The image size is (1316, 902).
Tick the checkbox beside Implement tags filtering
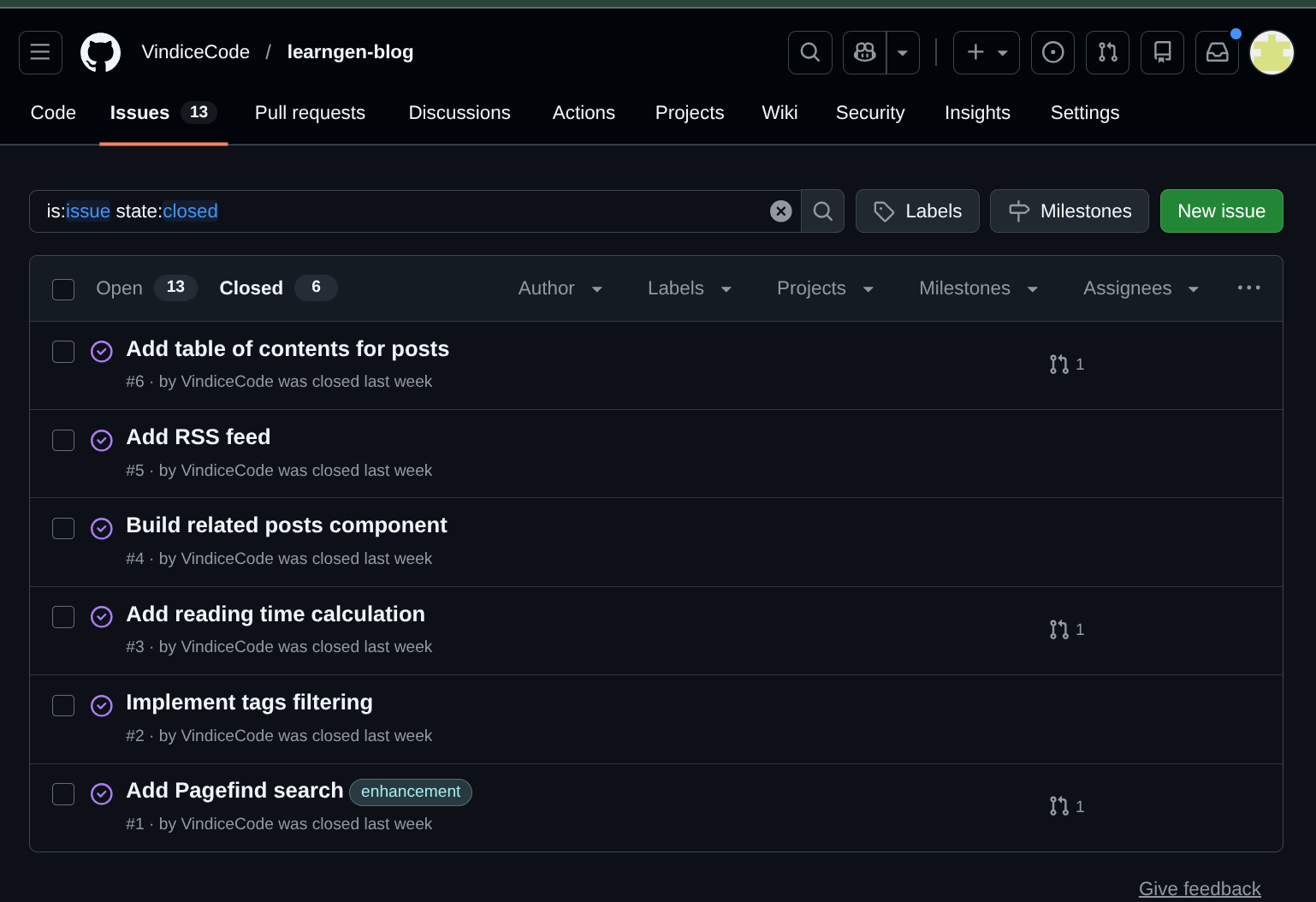(x=63, y=705)
